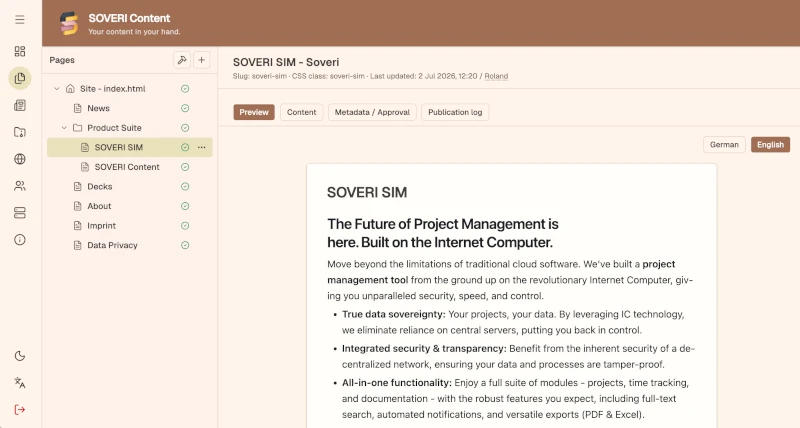
Task: Click status check icon for Product Suite
Action: coord(185,128)
